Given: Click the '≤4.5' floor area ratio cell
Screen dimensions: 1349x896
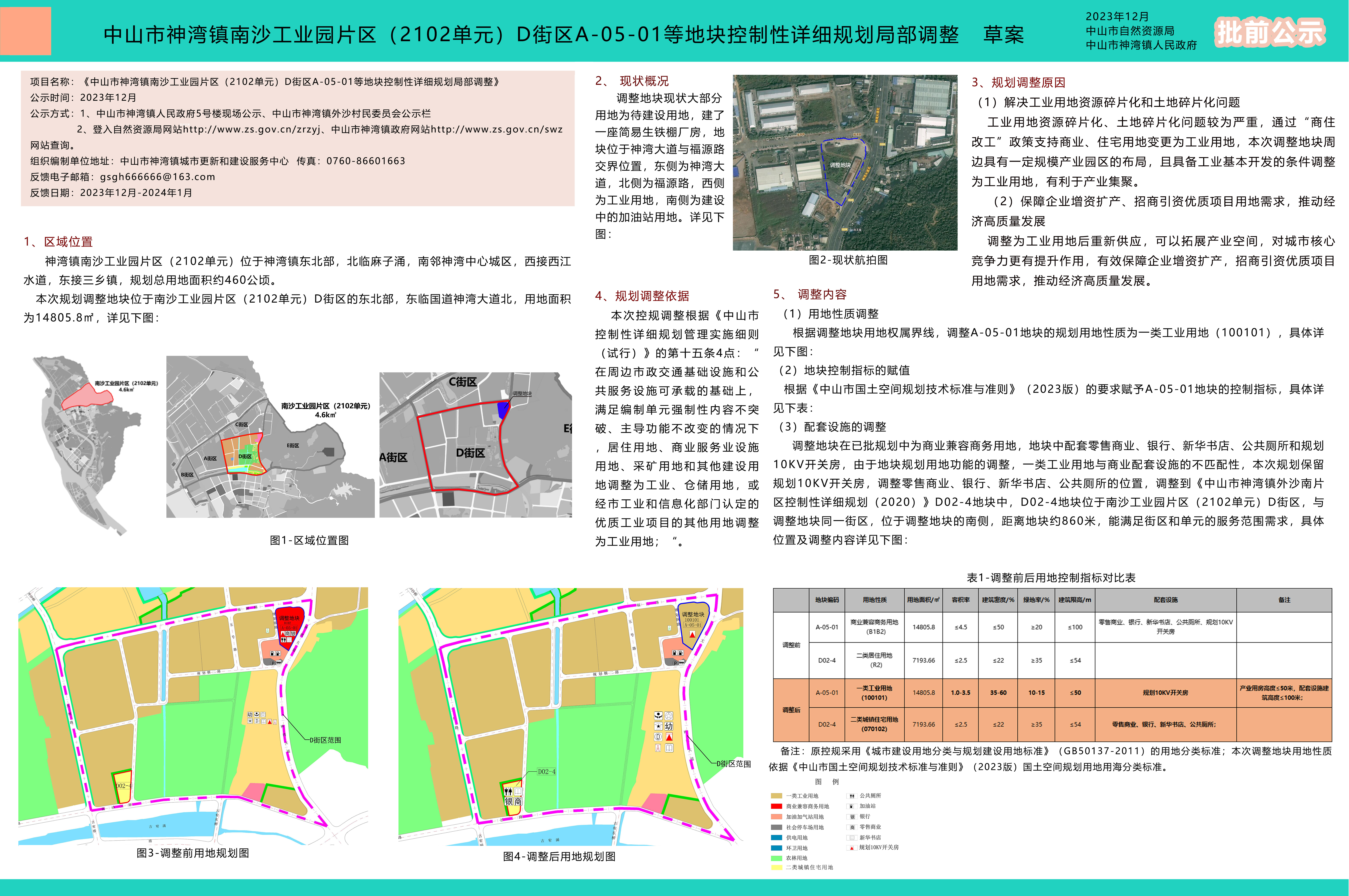Looking at the screenshot, I should [961, 627].
